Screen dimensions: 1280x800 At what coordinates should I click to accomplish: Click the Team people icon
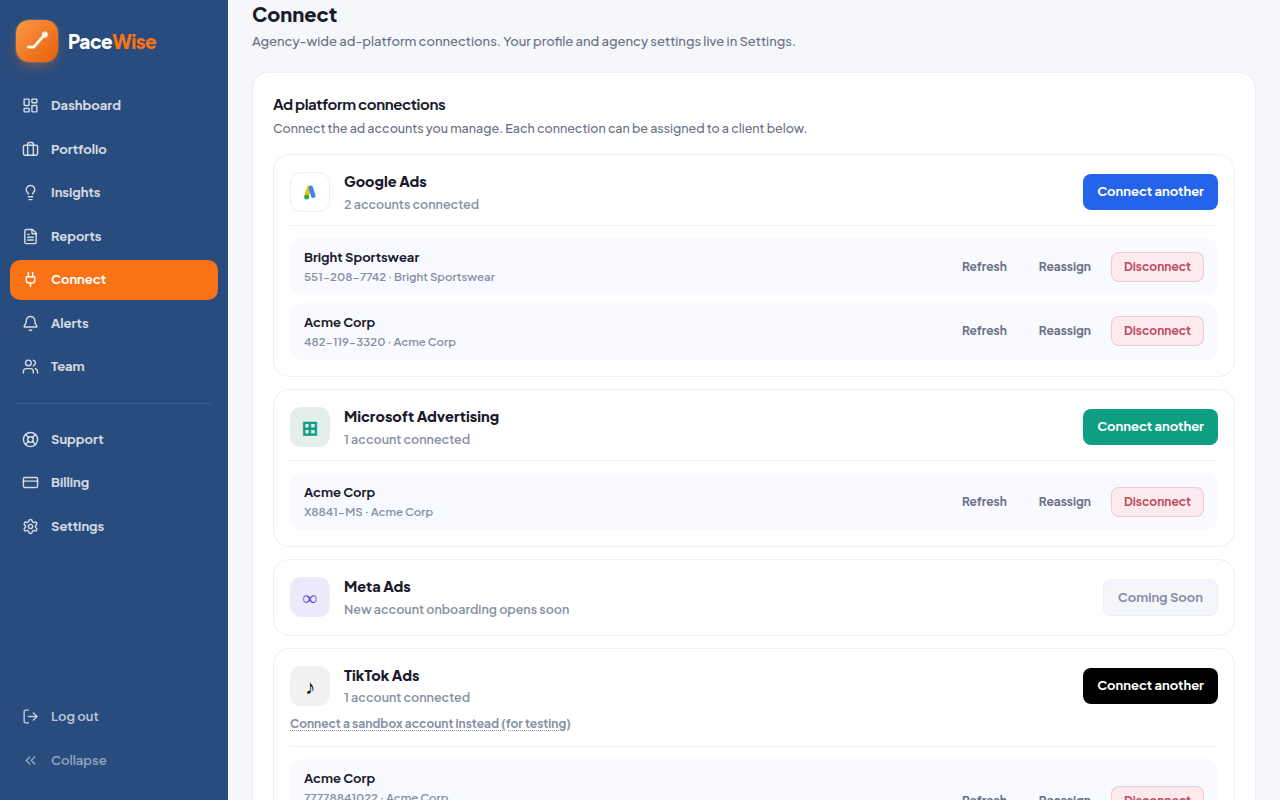(x=31, y=366)
